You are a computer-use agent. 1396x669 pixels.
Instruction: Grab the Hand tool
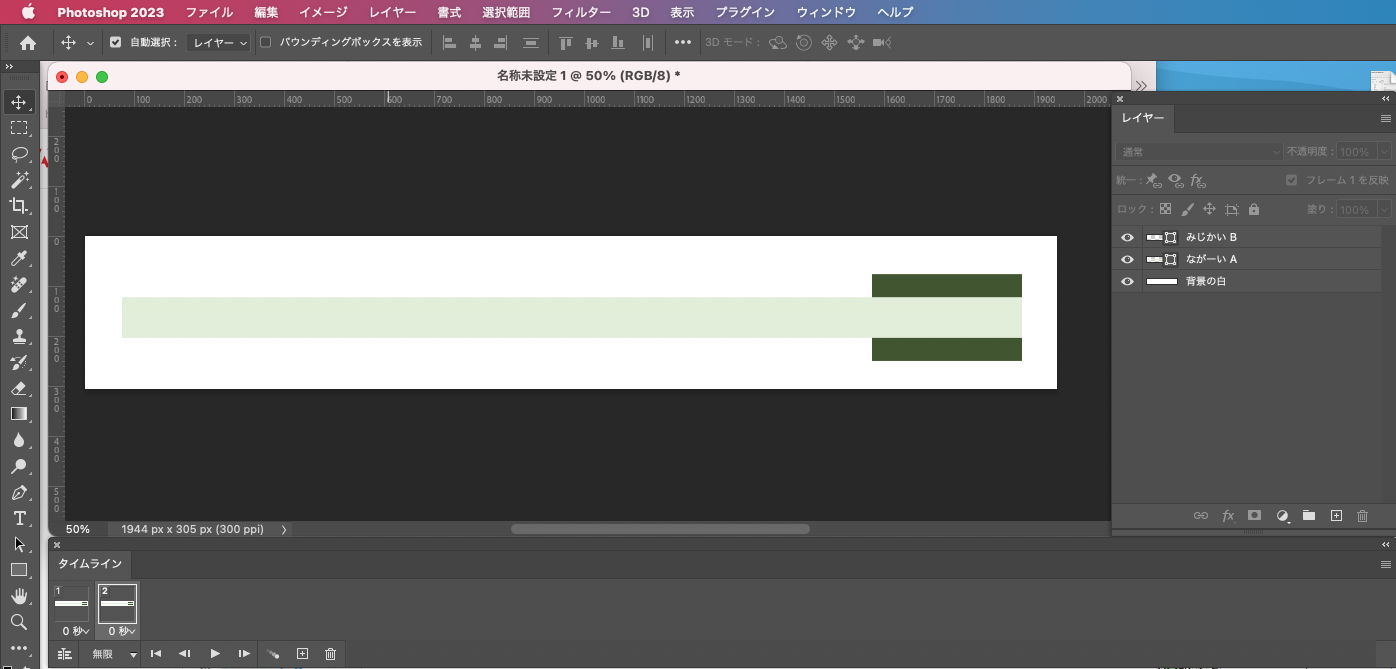pos(20,596)
